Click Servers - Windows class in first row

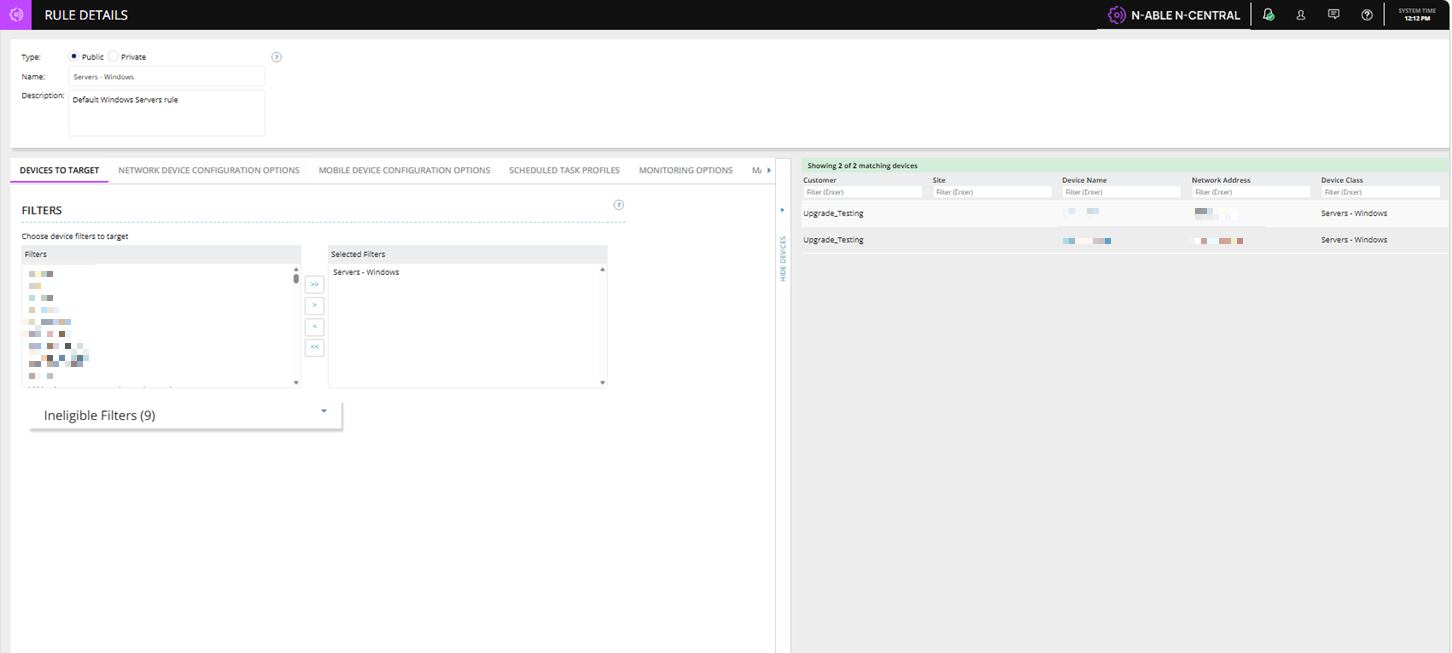[x=1354, y=213]
